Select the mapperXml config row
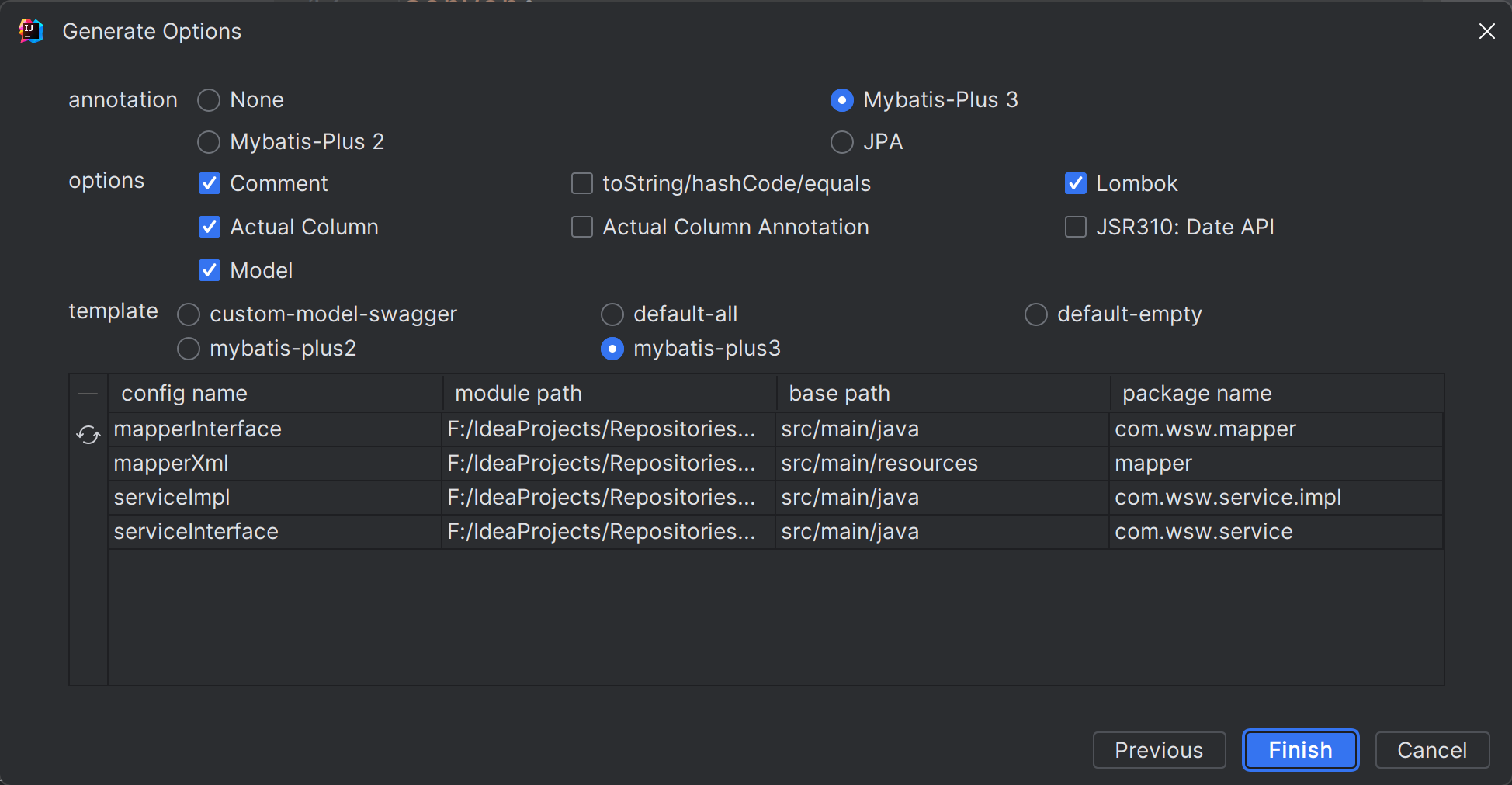 pos(172,464)
